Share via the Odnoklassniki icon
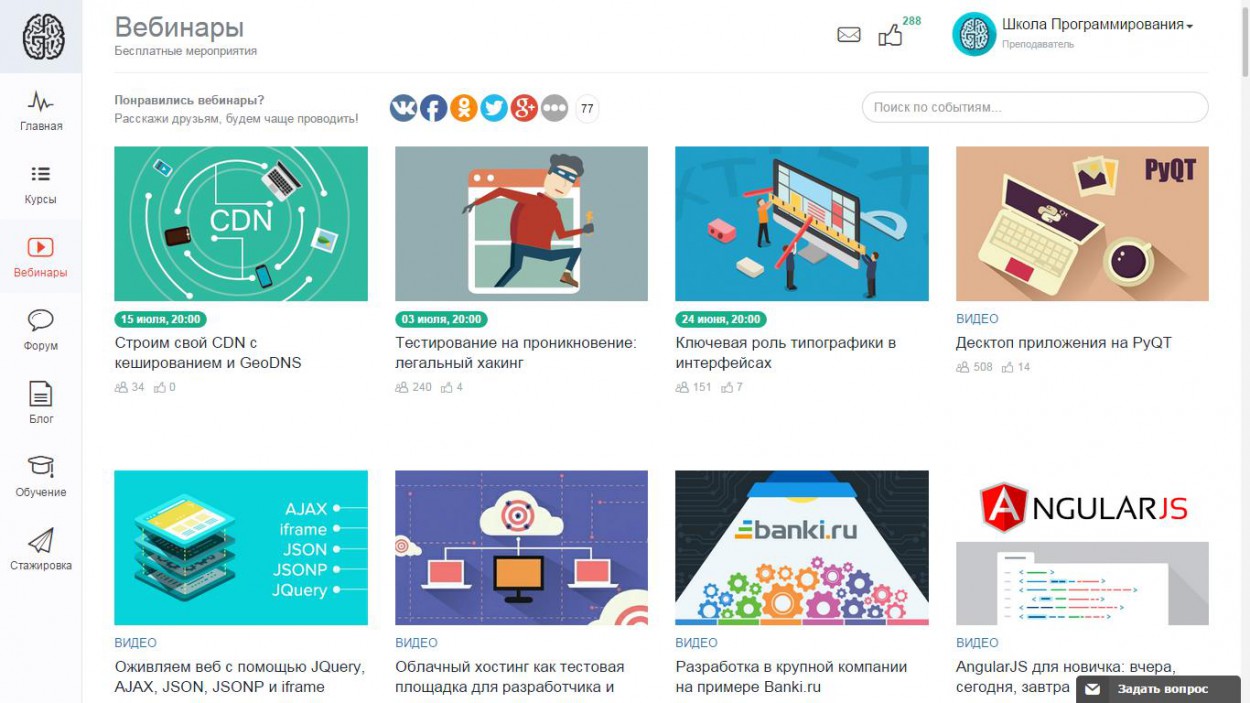Image resolution: width=1250 pixels, height=703 pixels. point(464,108)
